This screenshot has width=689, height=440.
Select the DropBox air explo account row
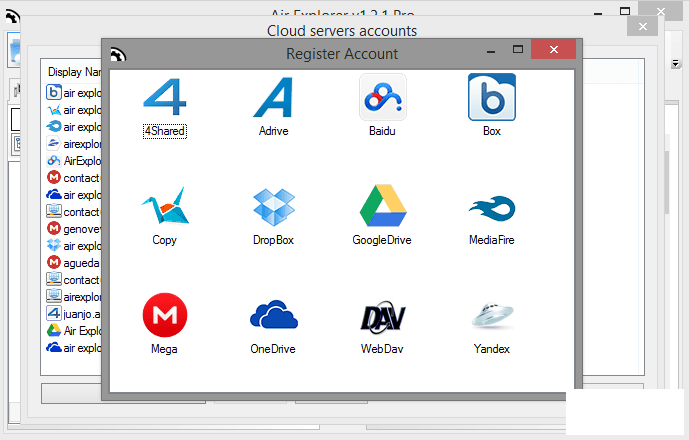73,246
